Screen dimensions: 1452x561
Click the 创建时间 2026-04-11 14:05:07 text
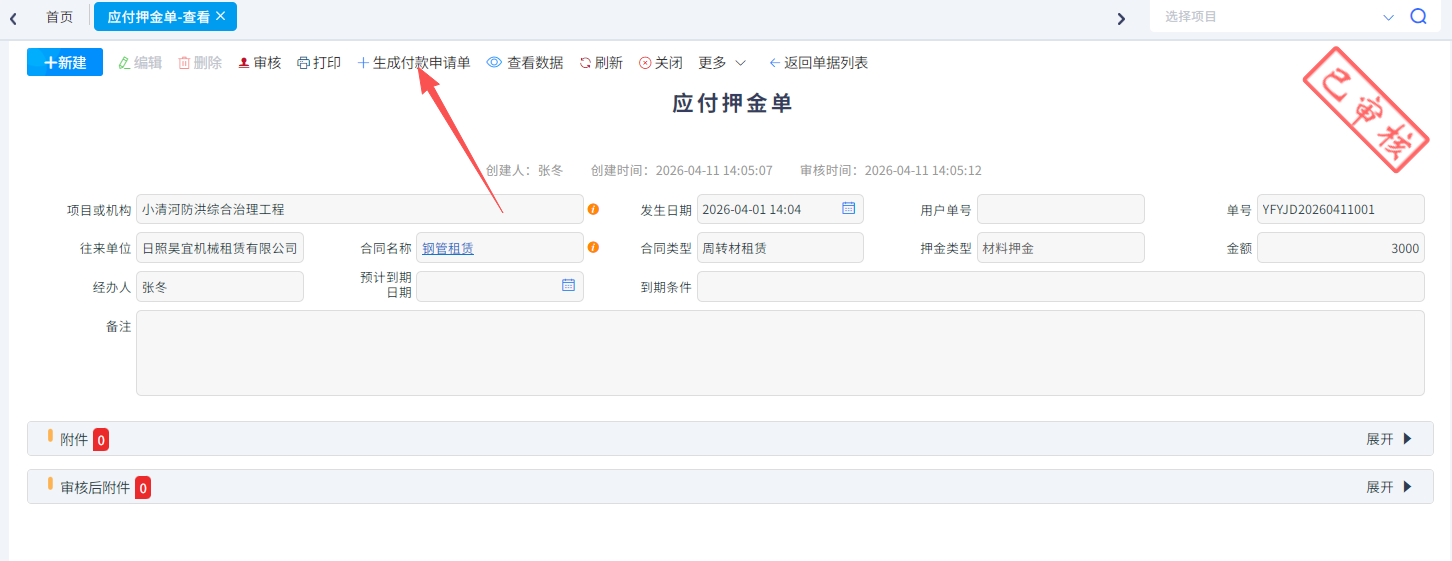pyautogui.click(x=682, y=171)
